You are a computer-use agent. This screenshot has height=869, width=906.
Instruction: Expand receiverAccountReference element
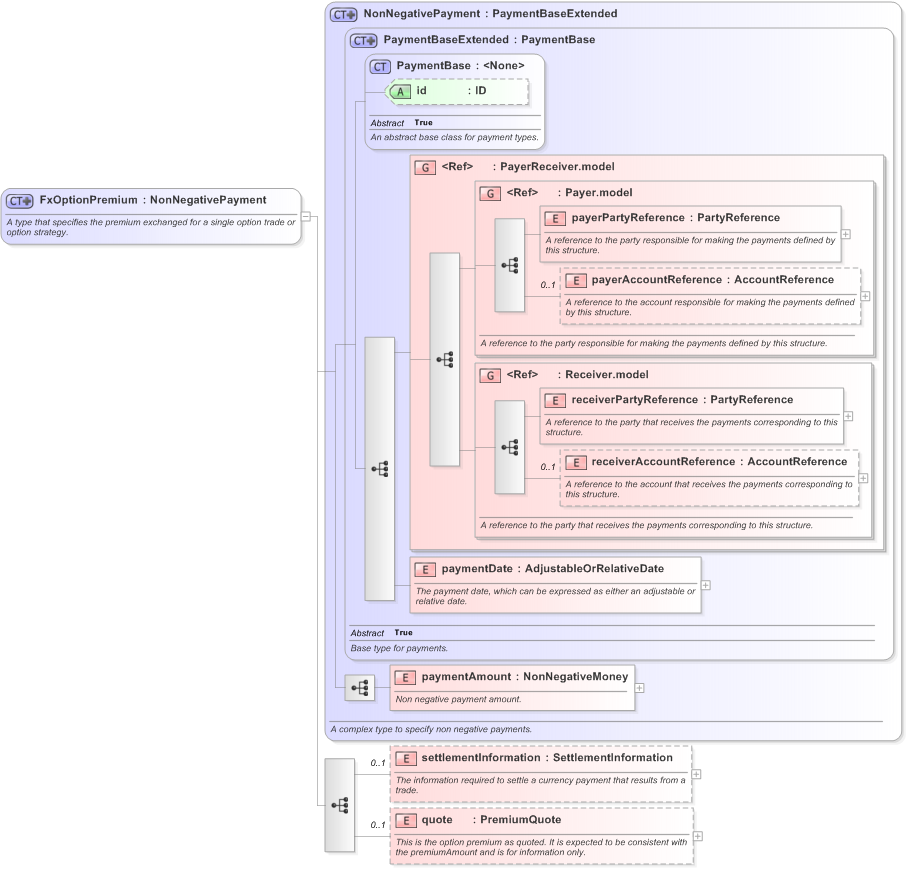point(863,478)
